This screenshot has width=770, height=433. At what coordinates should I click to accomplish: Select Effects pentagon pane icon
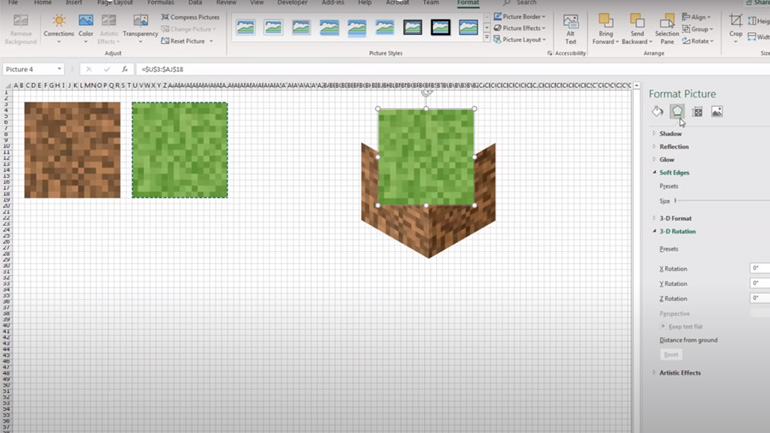coord(677,112)
